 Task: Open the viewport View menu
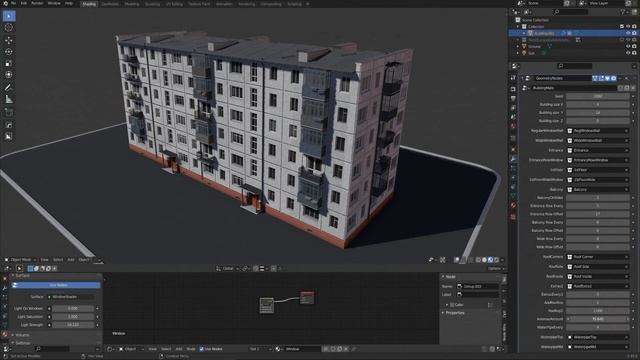44,260
